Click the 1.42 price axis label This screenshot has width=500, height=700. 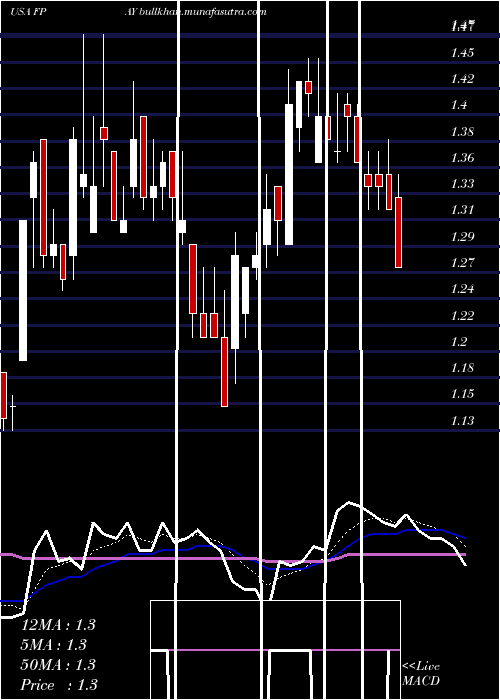[463, 79]
